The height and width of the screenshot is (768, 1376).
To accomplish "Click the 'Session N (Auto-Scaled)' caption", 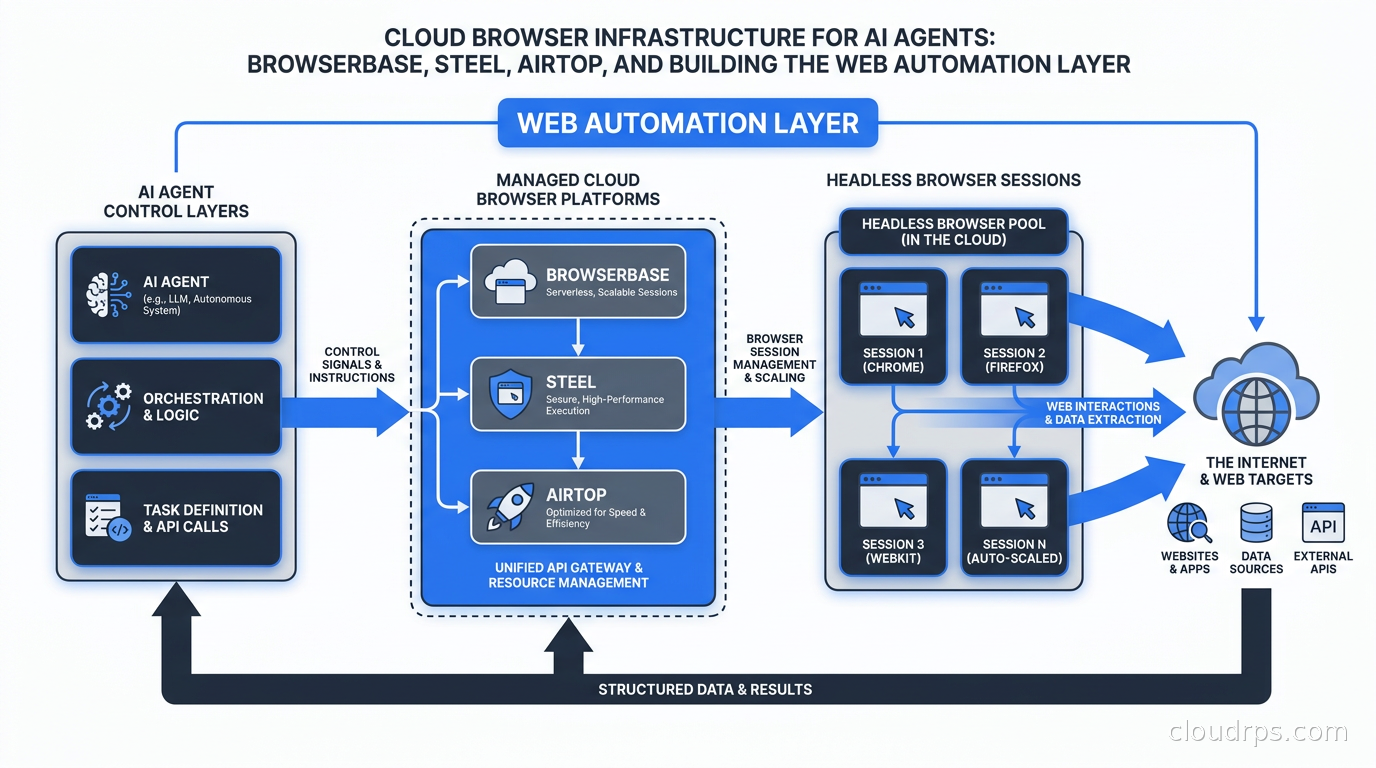I will pos(1014,551).
